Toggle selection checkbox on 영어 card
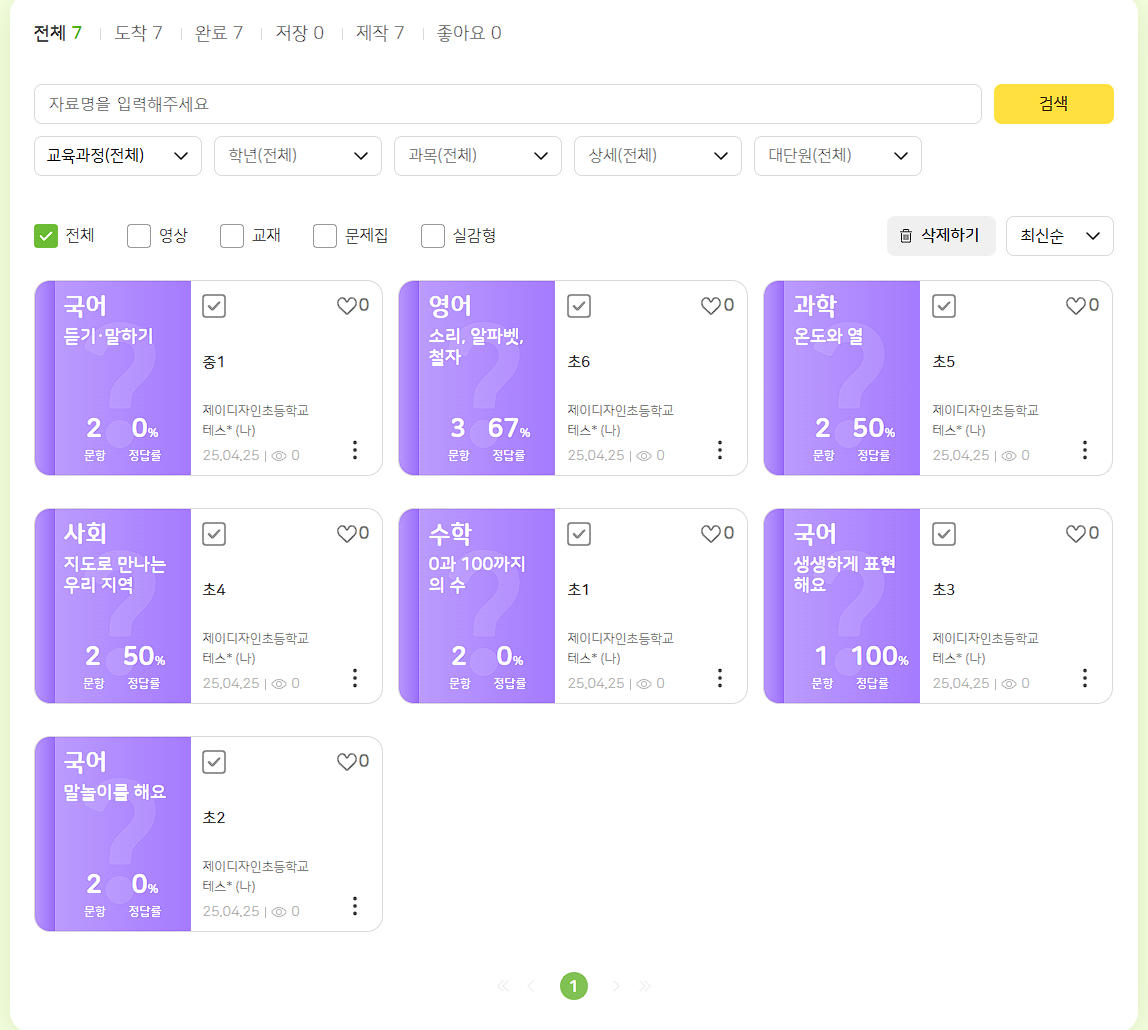Viewport: 1148px width, 1030px height. tap(579, 306)
